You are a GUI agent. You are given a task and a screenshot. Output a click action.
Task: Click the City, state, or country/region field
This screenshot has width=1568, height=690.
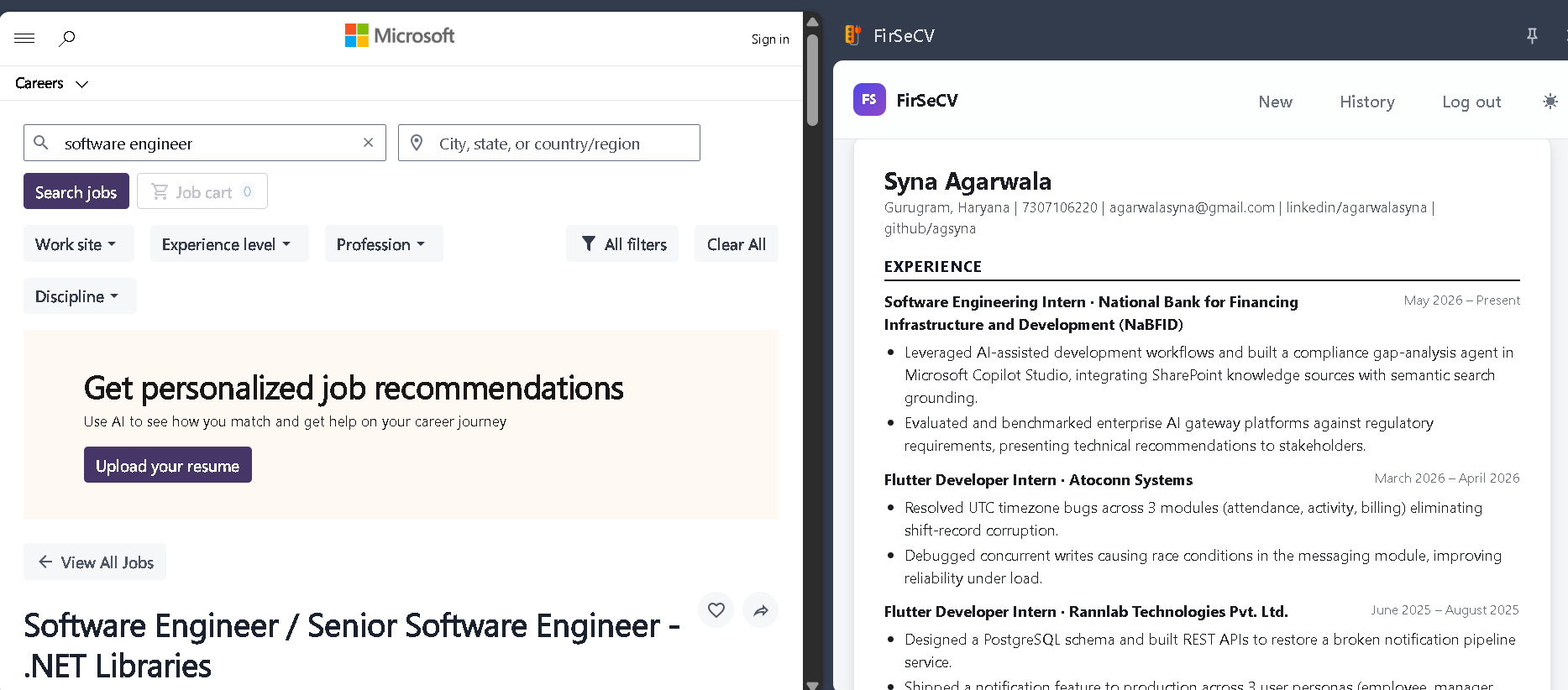pyautogui.click(x=549, y=143)
